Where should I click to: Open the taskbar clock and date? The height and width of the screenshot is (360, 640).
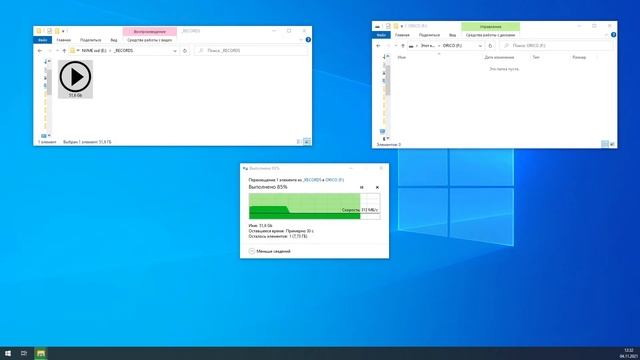click(x=629, y=353)
